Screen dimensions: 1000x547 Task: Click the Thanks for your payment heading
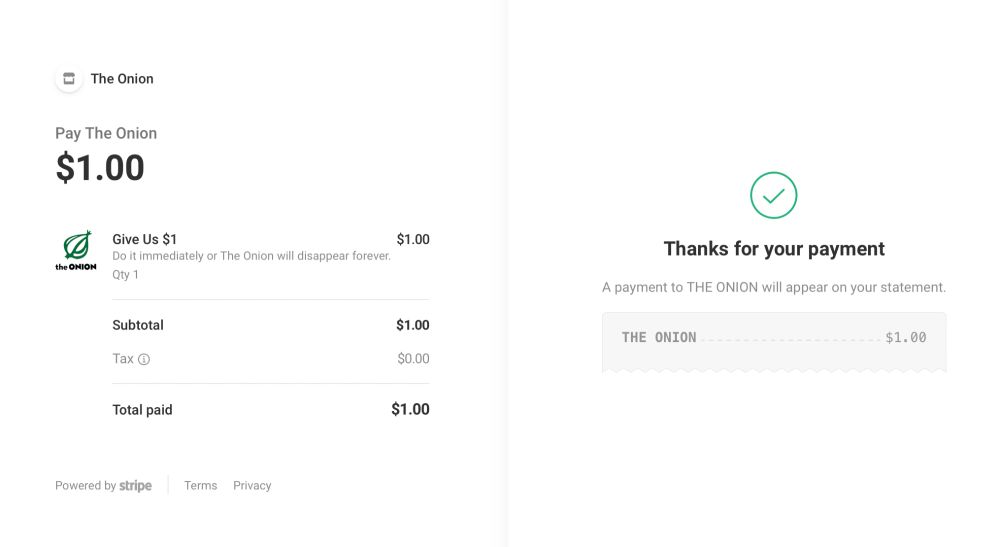[774, 249]
